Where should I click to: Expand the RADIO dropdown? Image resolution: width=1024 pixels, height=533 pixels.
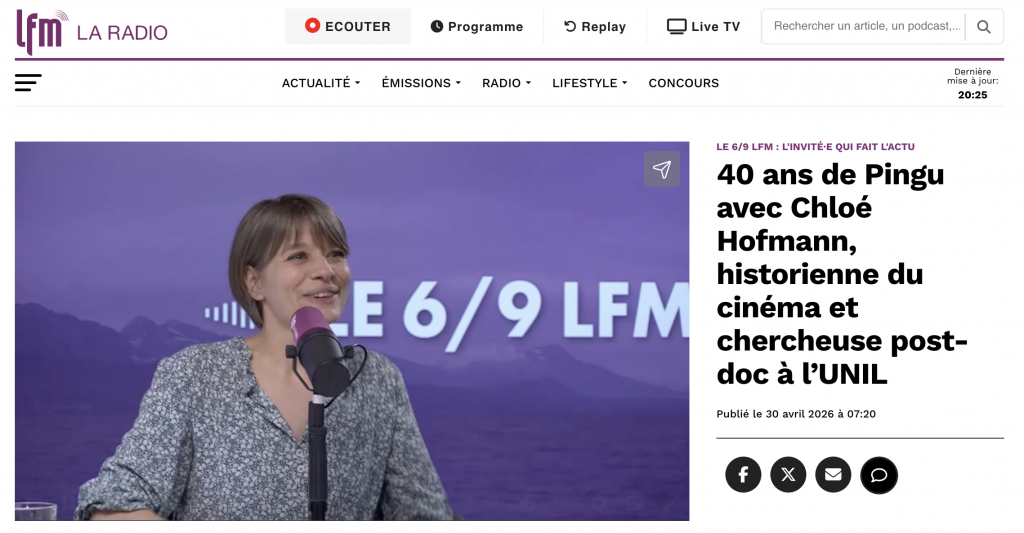pos(506,83)
